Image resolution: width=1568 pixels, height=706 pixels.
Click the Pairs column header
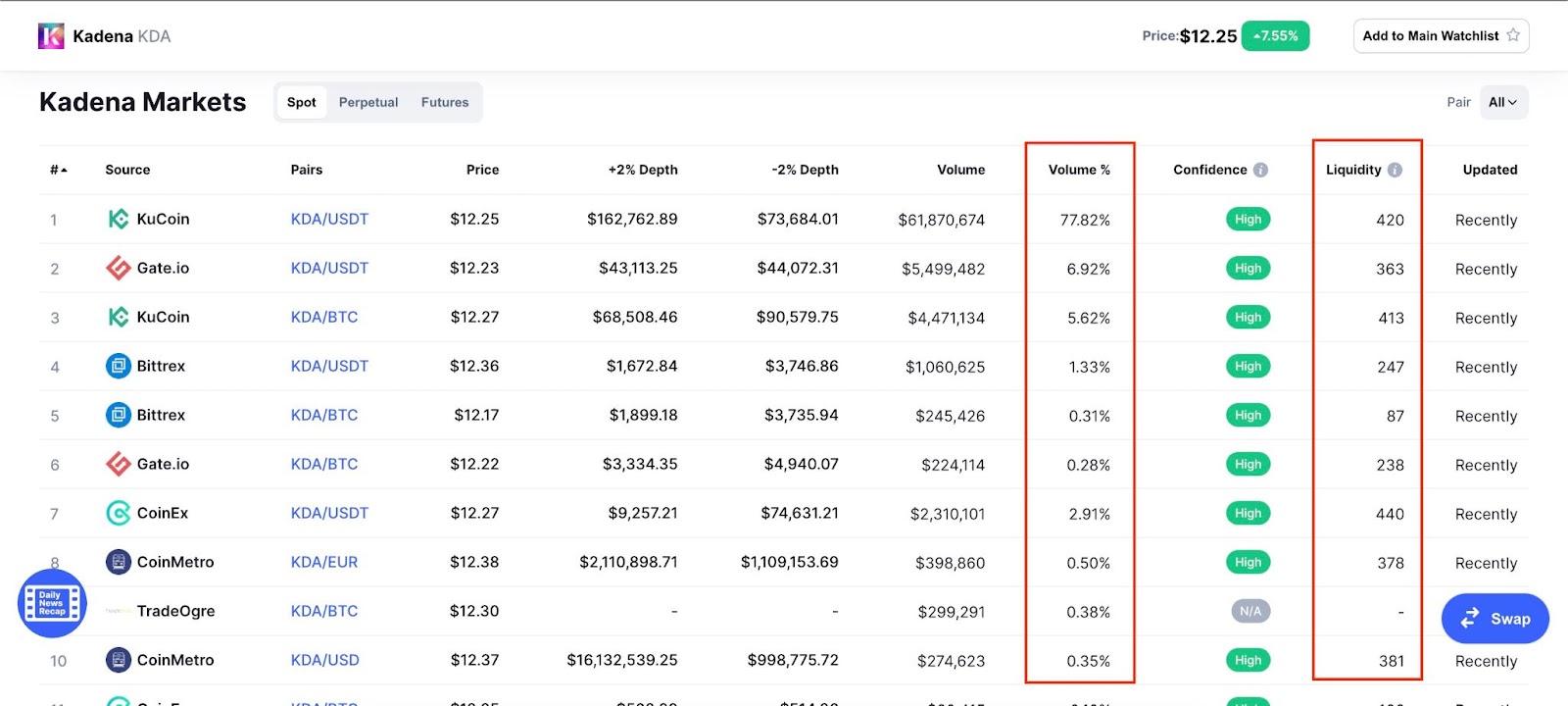[307, 170]
